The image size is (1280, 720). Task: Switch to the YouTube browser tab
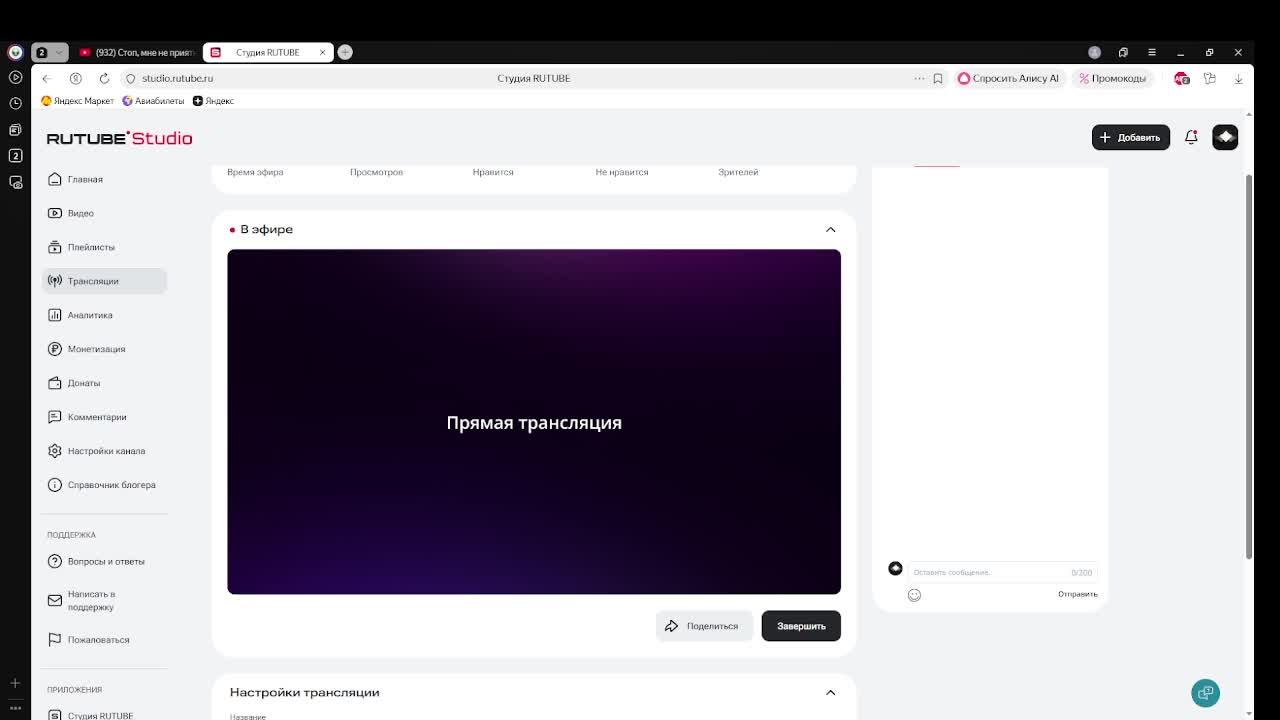point(137,52)
